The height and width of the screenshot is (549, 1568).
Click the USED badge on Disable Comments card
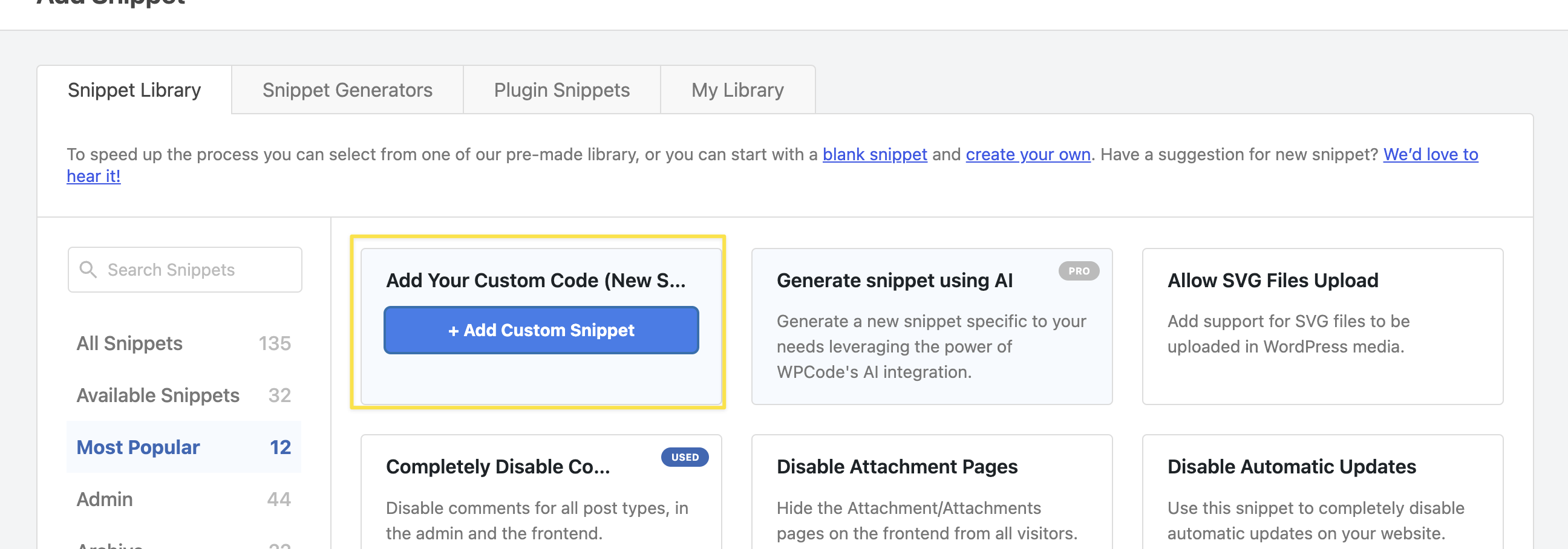pos(685,457)
